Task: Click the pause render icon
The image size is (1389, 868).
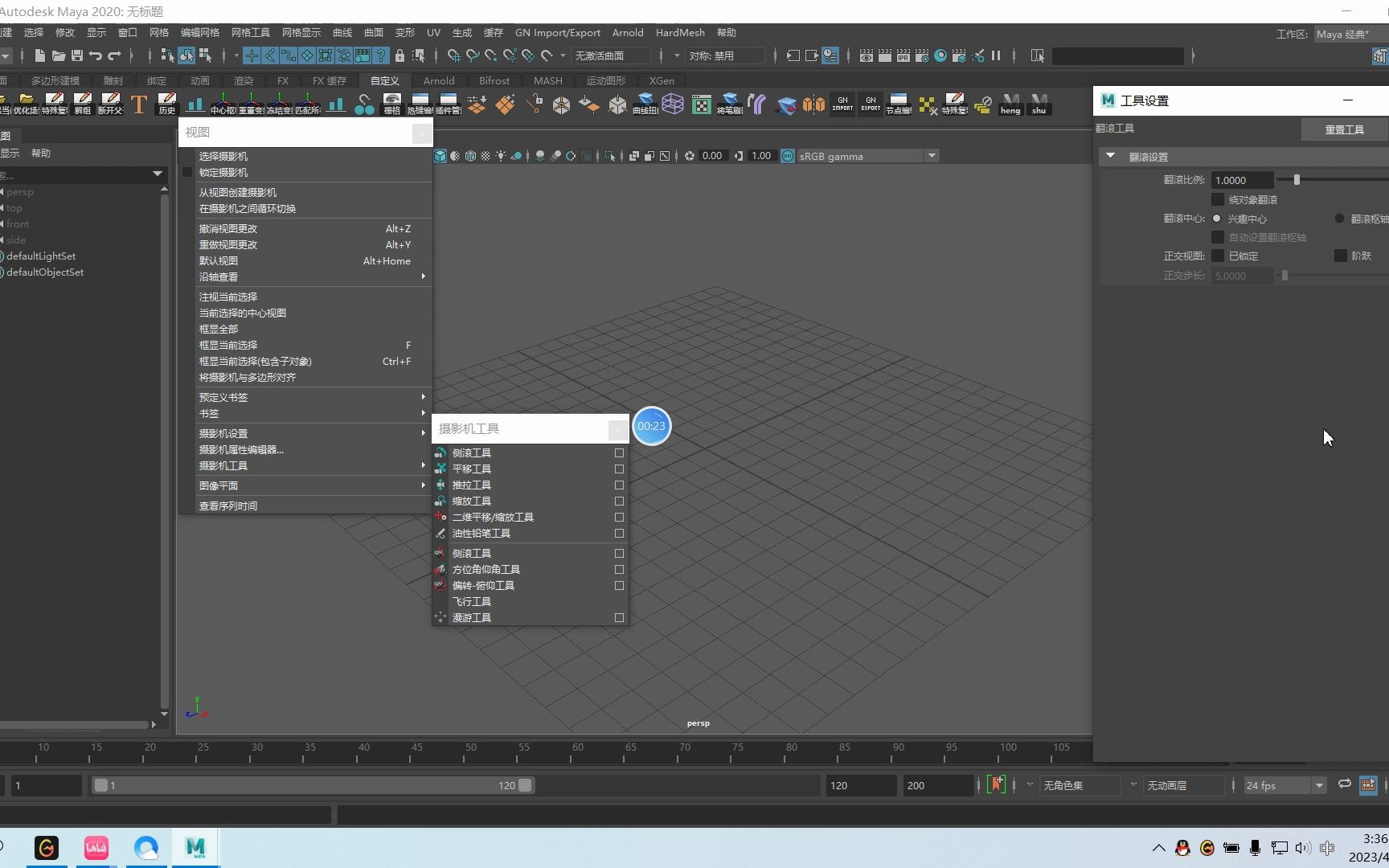Action: [x=996, y=55]
